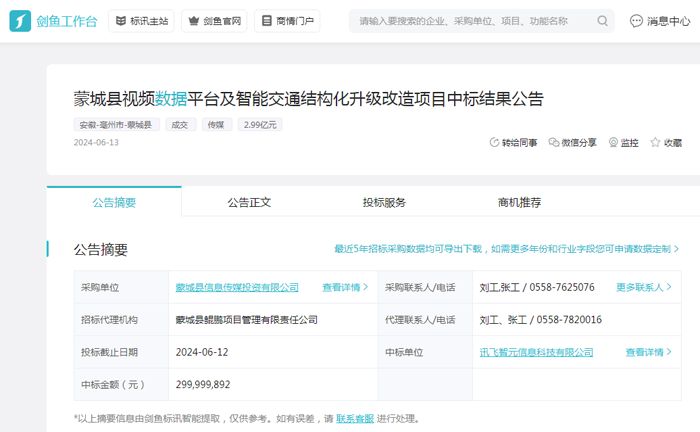Image resolution: width=700 pixels, height=432 pixels.
Task: Click the 剑鱼工作台 logo icon
Action: tap(20, 21)
